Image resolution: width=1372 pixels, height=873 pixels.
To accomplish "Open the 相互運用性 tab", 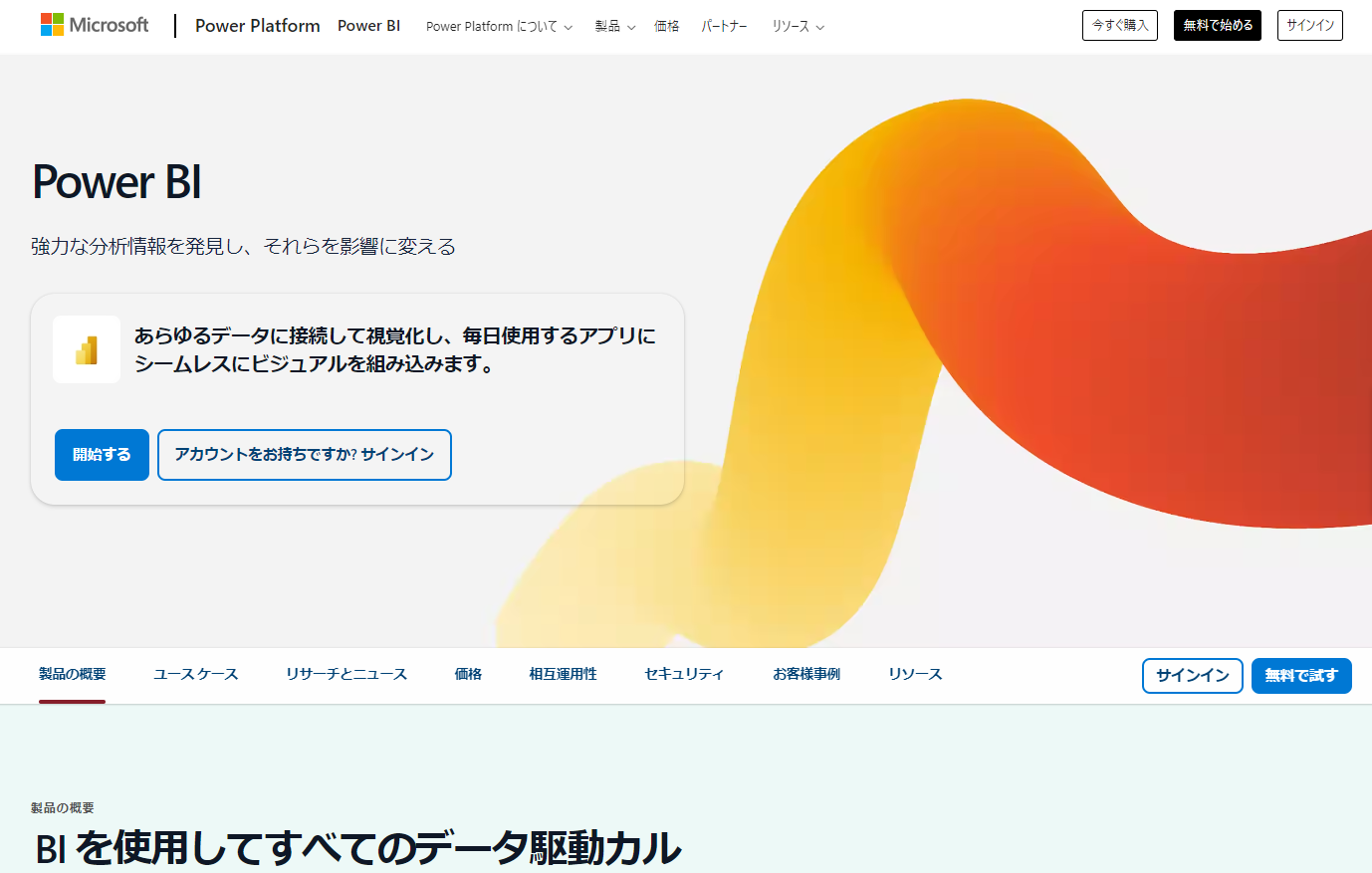I will pos(564,675).
